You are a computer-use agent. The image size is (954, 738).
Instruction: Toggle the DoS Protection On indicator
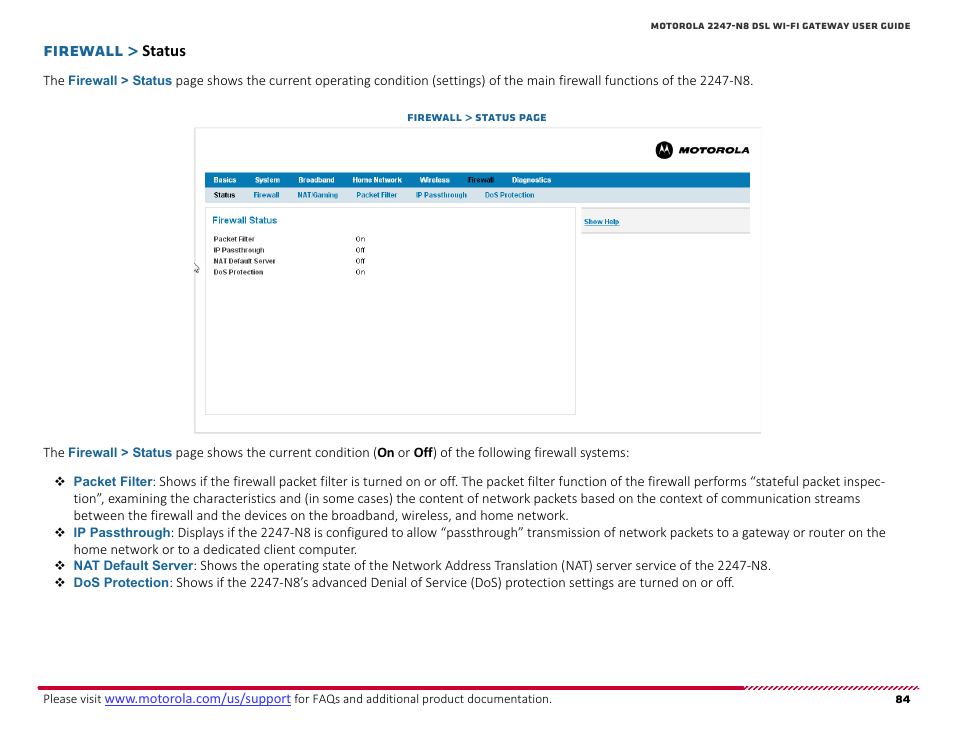[360, 271]
